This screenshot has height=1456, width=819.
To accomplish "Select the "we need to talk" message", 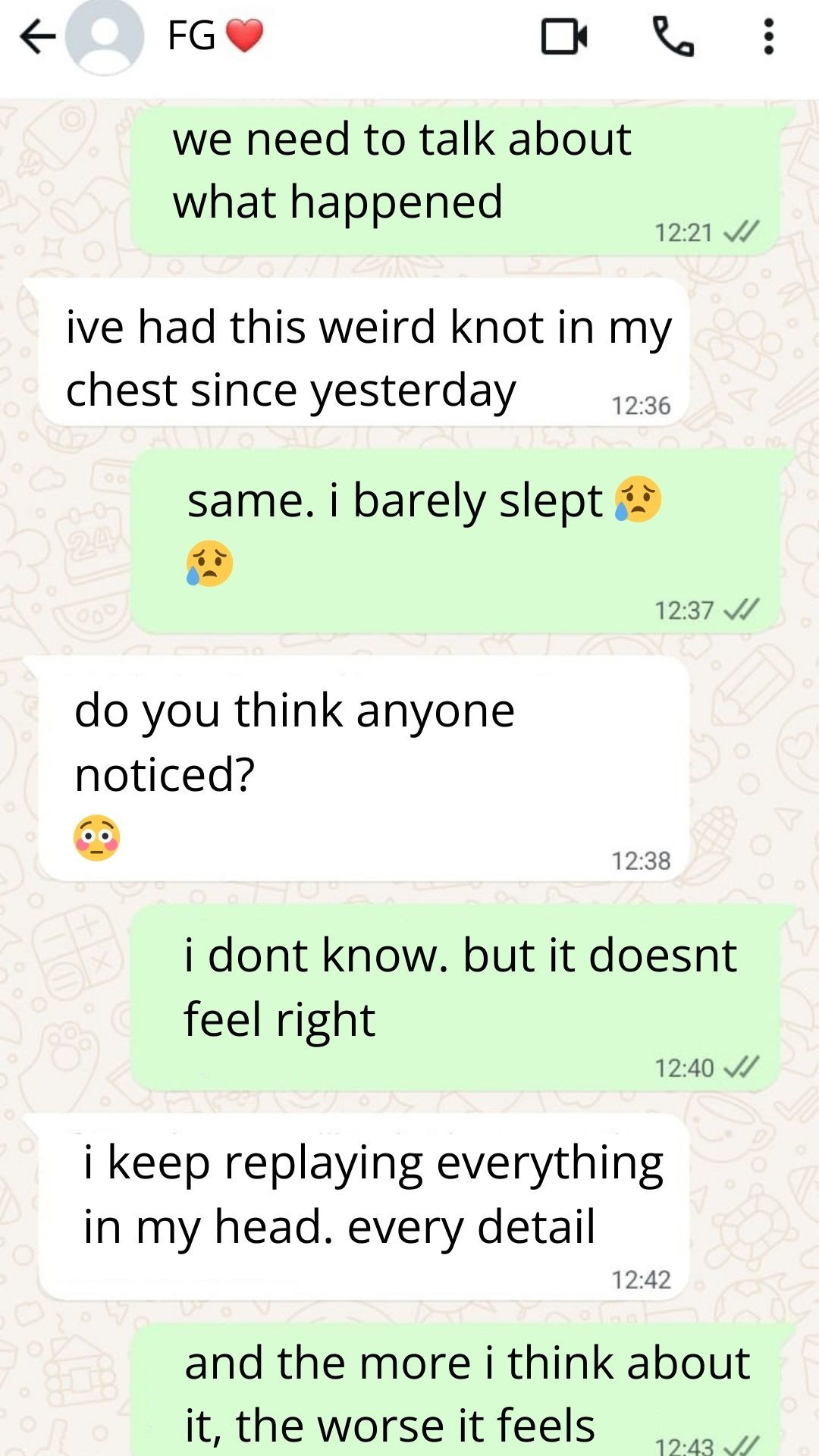I will tap(455, 180).
